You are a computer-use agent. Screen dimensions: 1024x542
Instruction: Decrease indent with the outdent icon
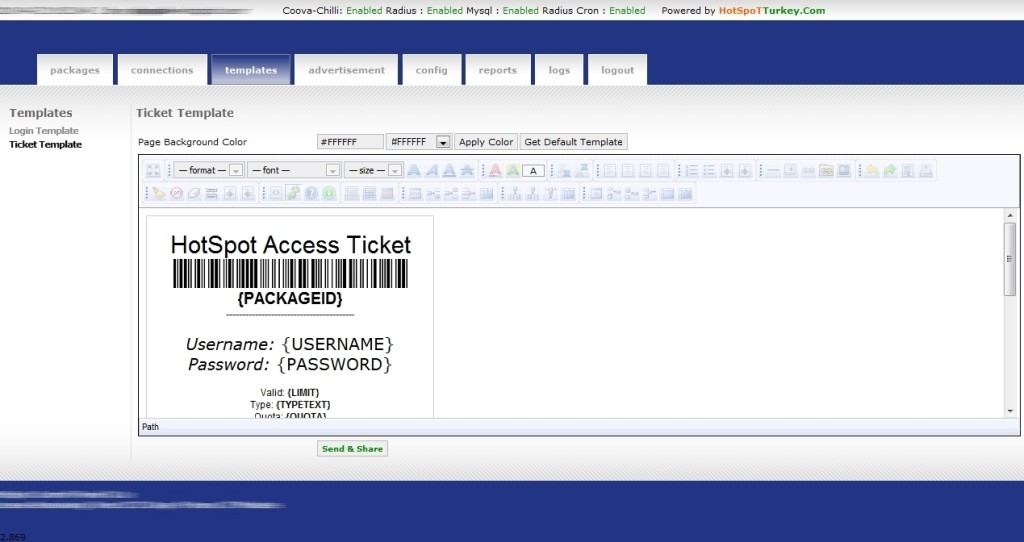[x=727, y=170]
